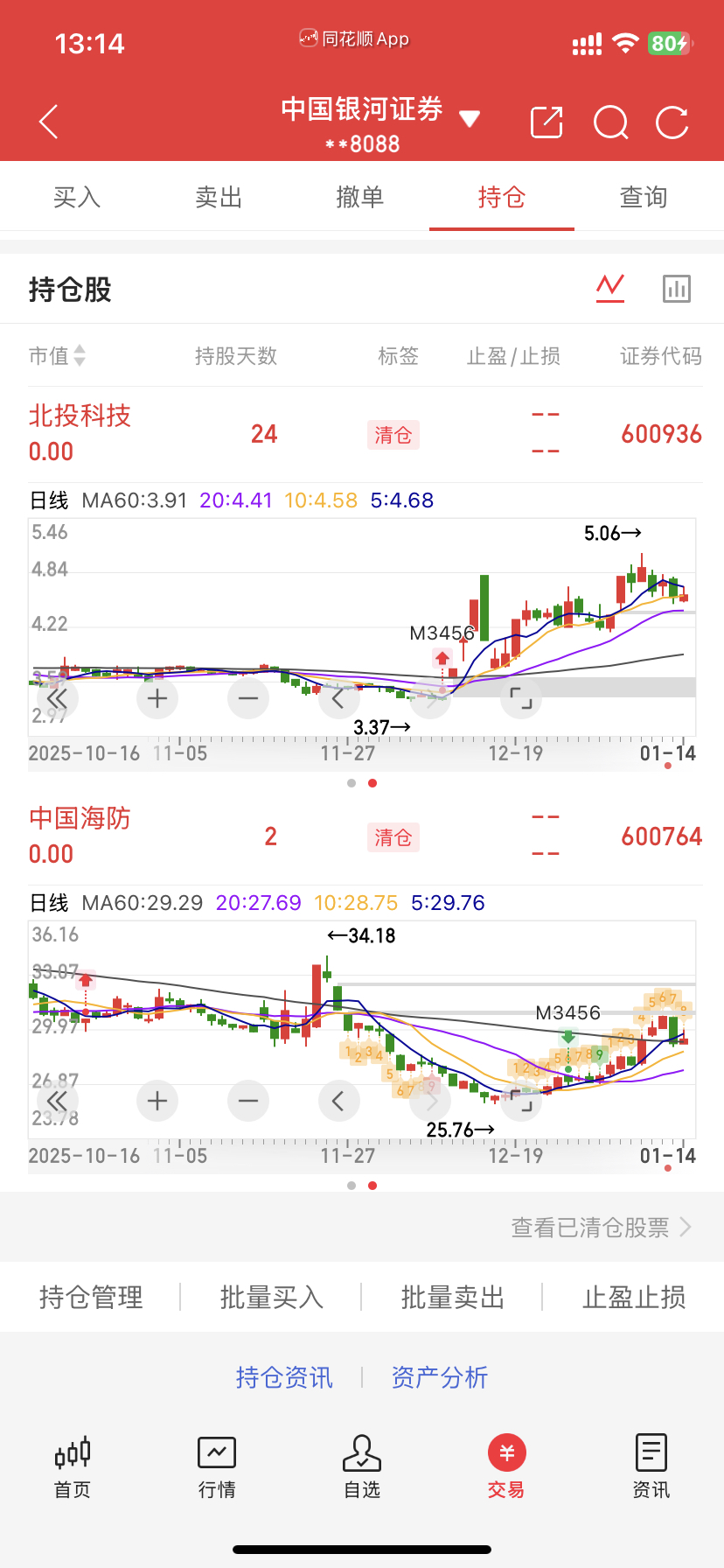Tap the 清仓 tag for 中国海防
Image resolution: width=724 pixels, height=1568 pixels.
(393, 837)
